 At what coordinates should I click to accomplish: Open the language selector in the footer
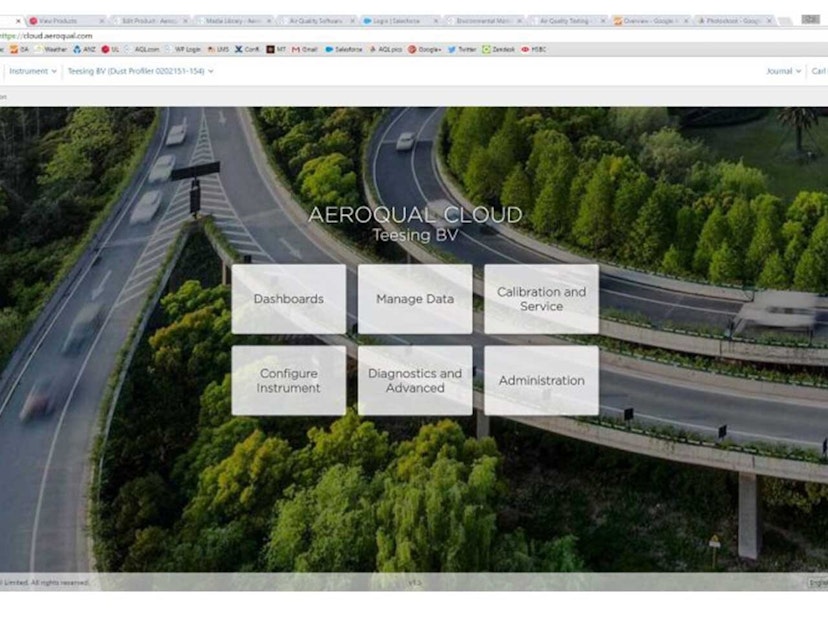click(817, 582)
